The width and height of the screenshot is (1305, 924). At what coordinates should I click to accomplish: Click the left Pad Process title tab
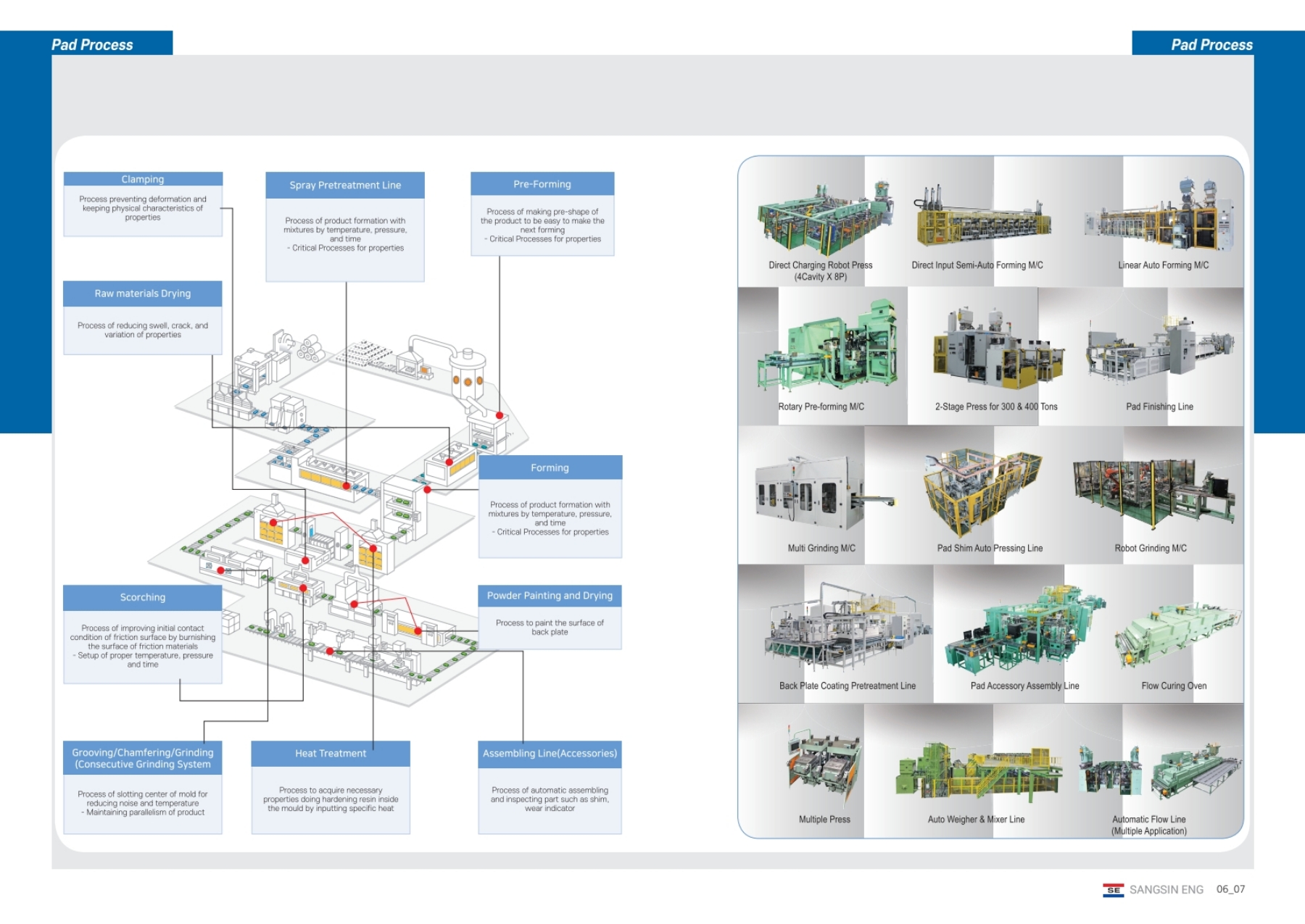click(93, 45)
